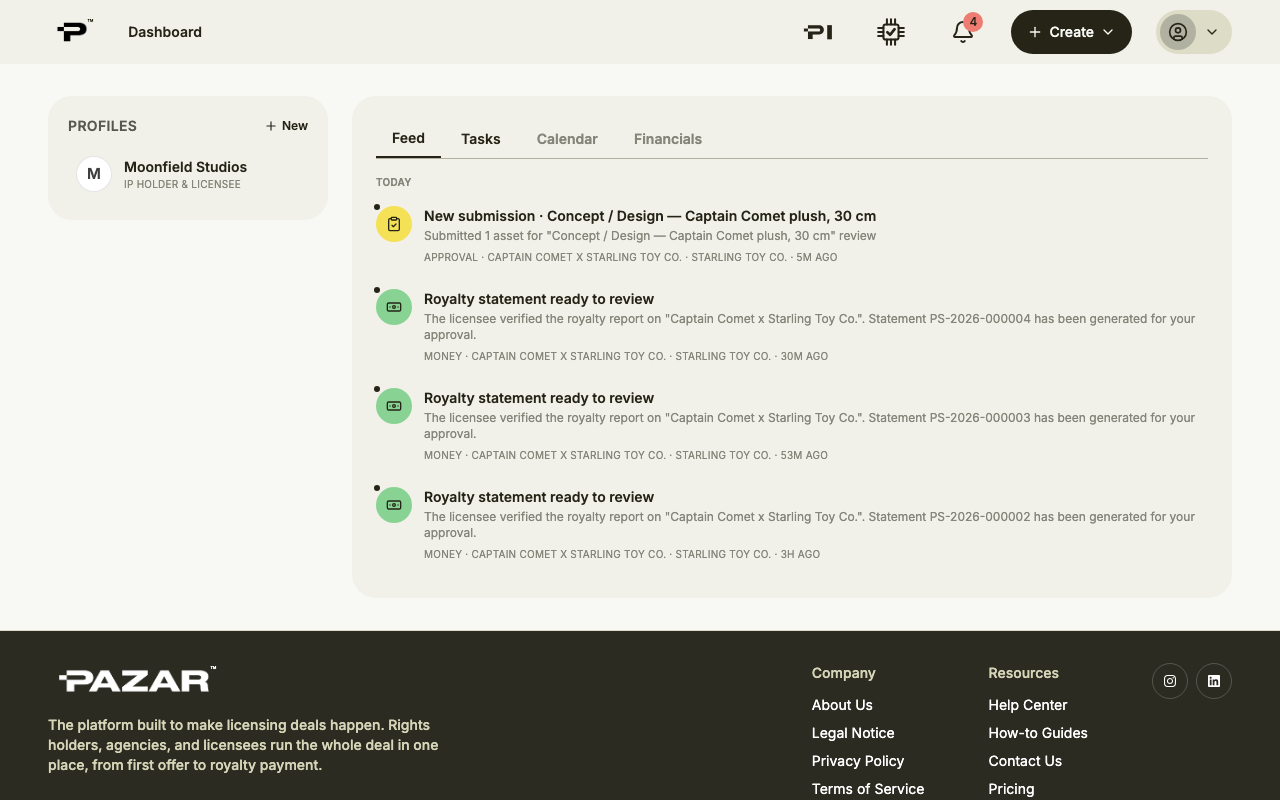Click the statement PS-2026-000004 description text
1280x800 pixels.
[810, 327]
